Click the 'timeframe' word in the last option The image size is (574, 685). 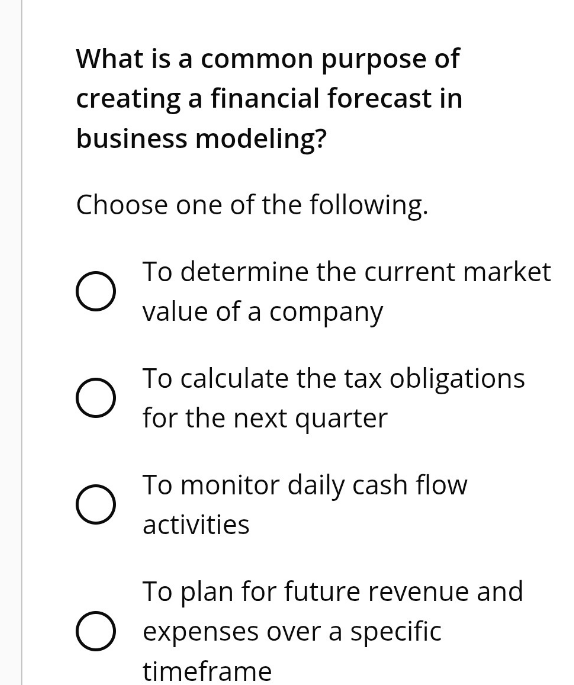click(207, 671)
